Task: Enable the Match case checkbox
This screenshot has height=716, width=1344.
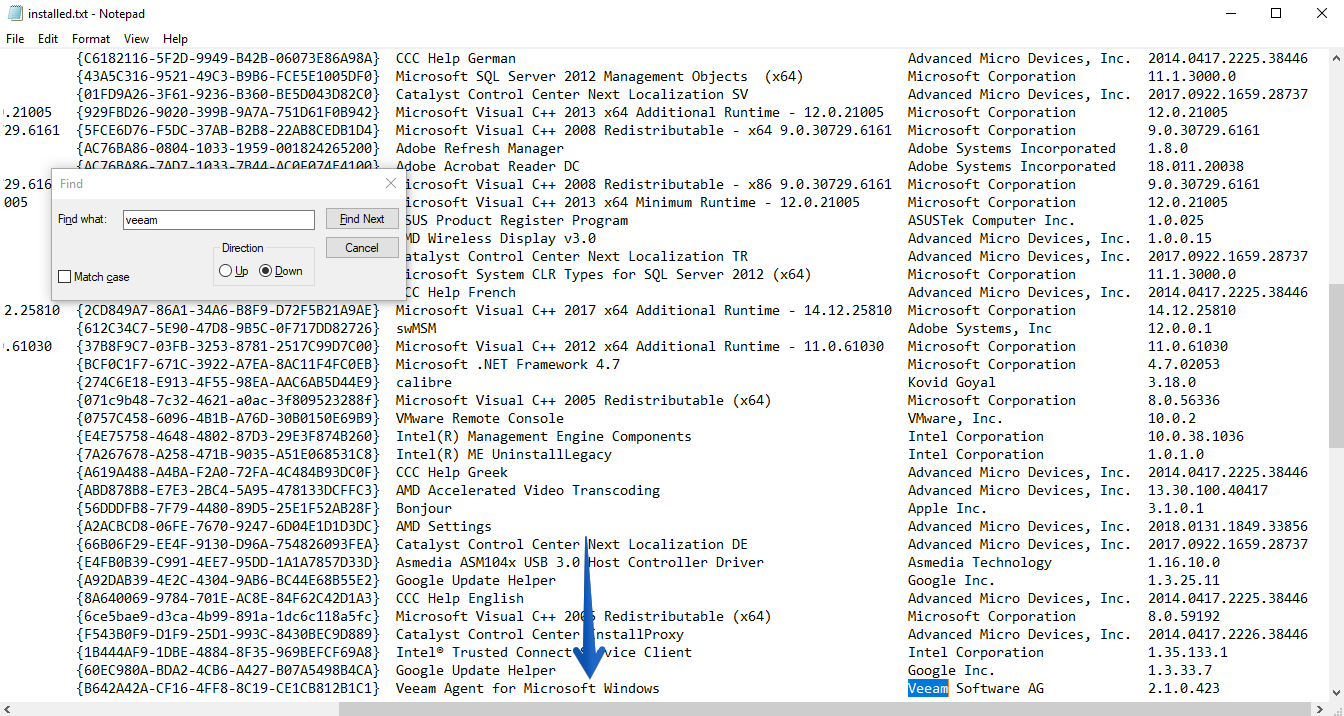Action: tap(65, 277)
